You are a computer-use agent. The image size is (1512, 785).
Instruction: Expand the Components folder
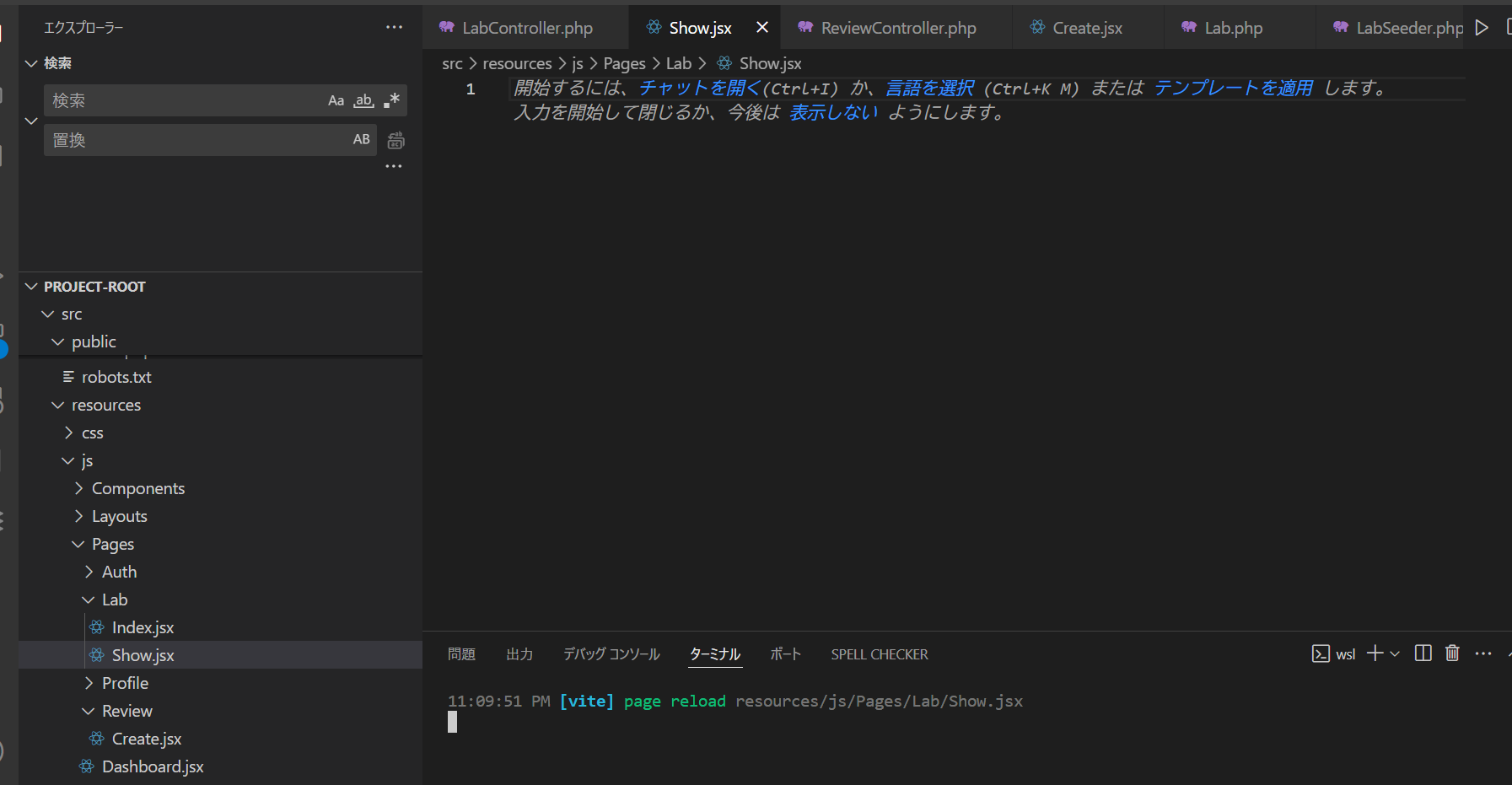221,488
